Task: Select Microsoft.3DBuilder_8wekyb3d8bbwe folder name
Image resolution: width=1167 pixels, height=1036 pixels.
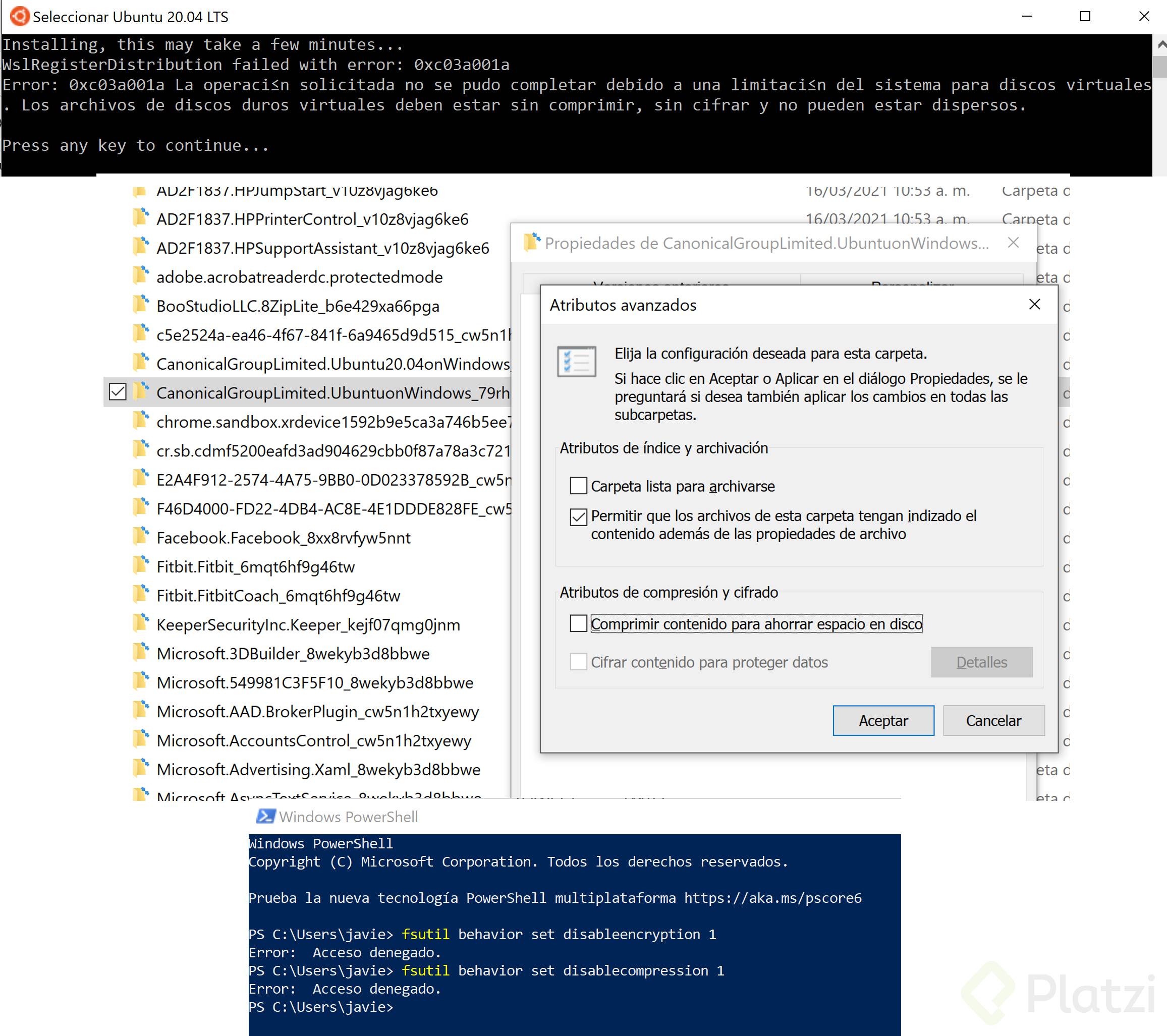Action: tap(293, 654)
